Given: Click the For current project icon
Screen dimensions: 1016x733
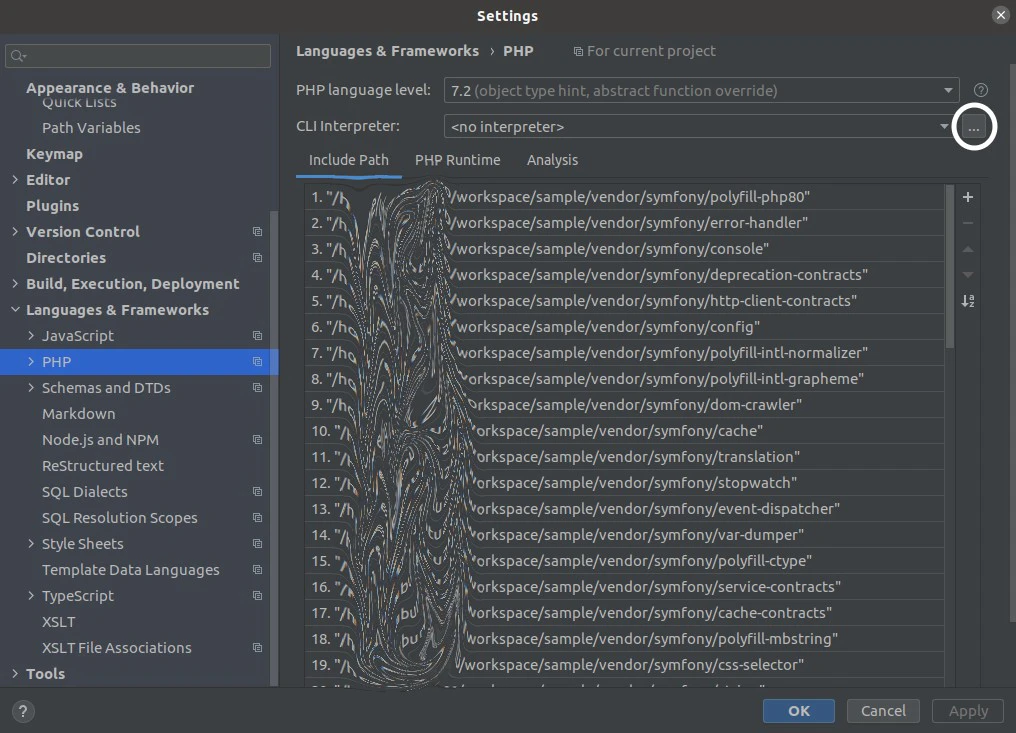Looking at the screenshot, I should pyautogui.click(x=578, y=51).
